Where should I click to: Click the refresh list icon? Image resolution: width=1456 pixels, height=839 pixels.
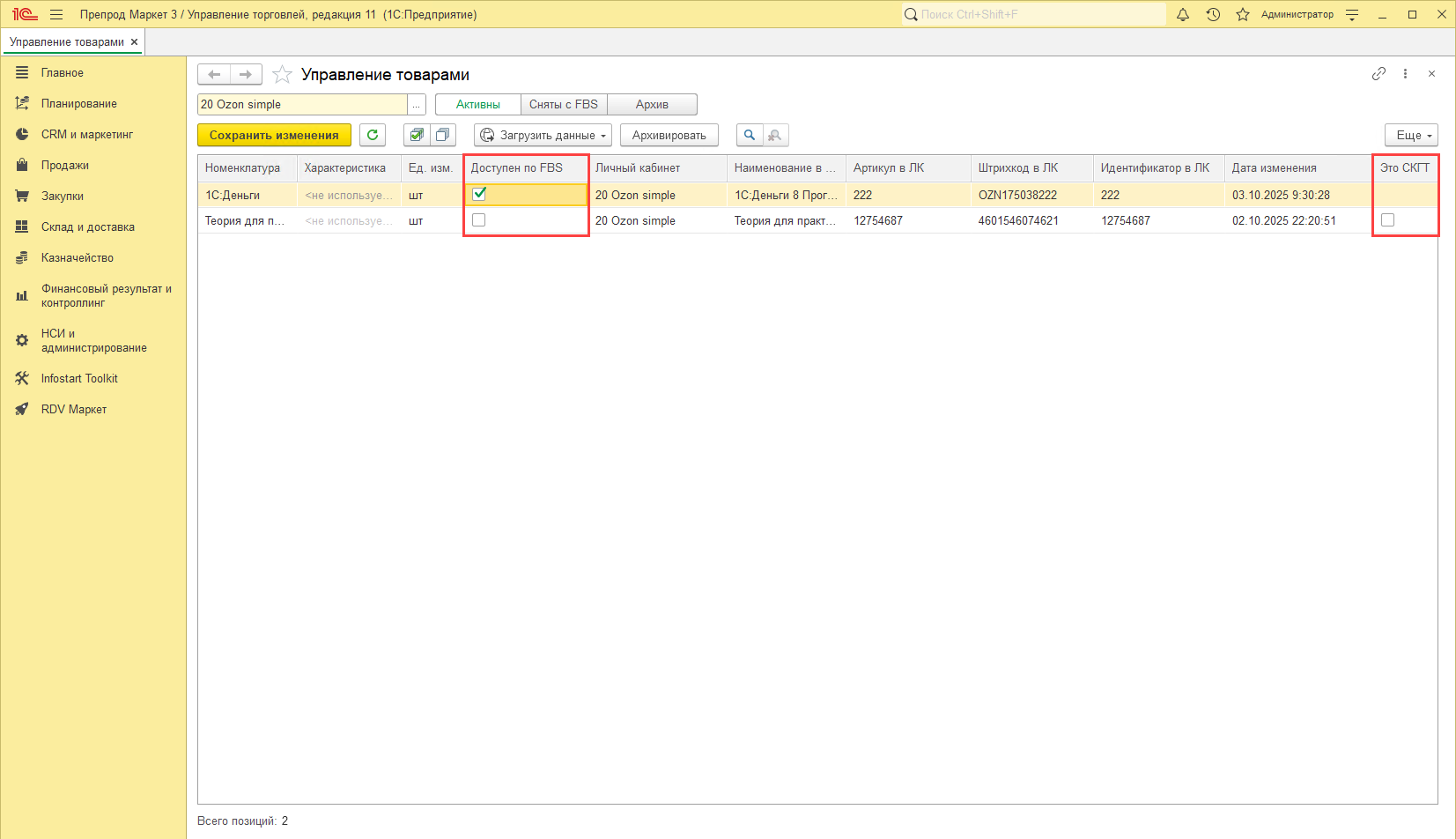click(373, 135)
